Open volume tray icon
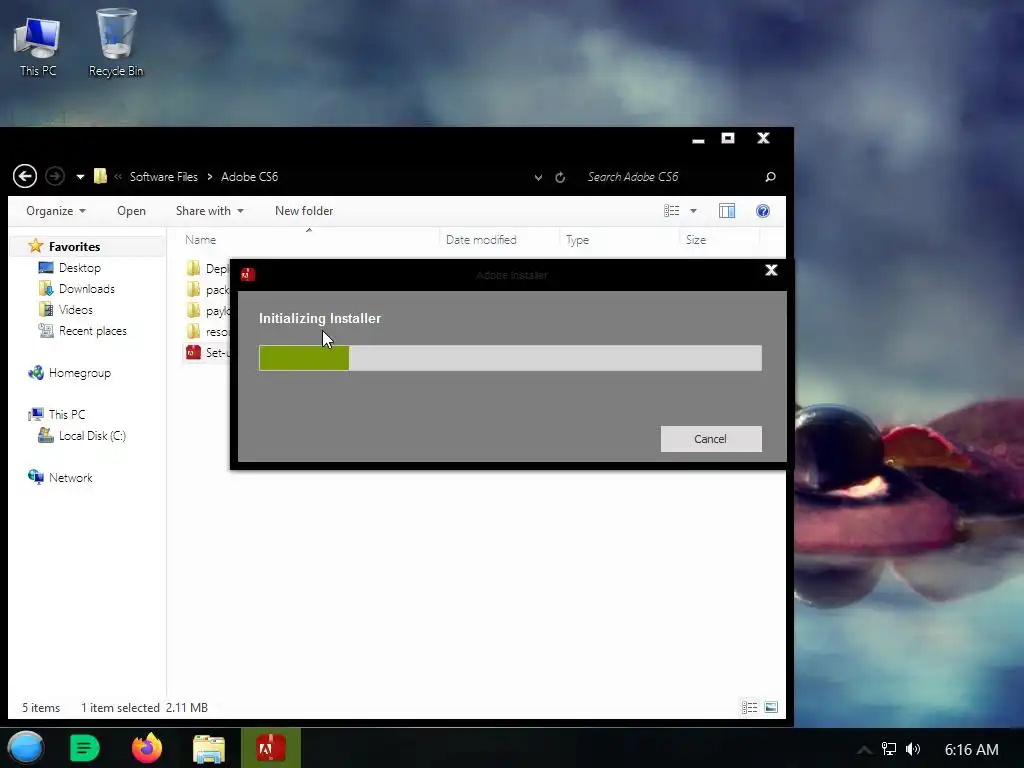The height and width of the screenshot is (768, 1024). click(x=913, y=749)
